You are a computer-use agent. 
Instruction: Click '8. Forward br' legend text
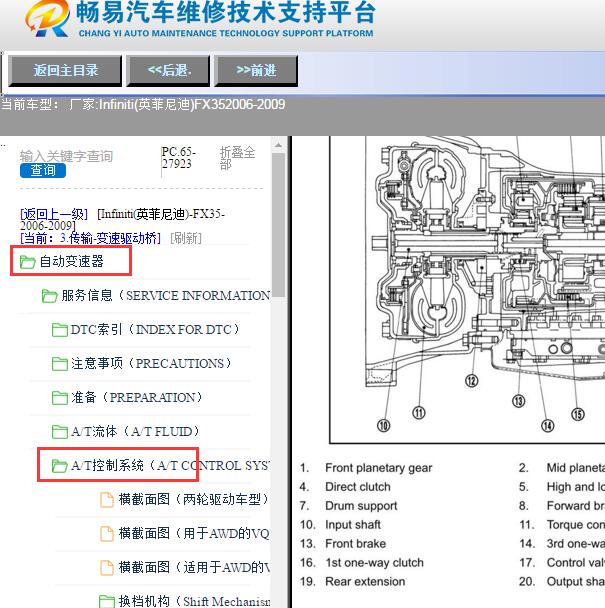562,506
